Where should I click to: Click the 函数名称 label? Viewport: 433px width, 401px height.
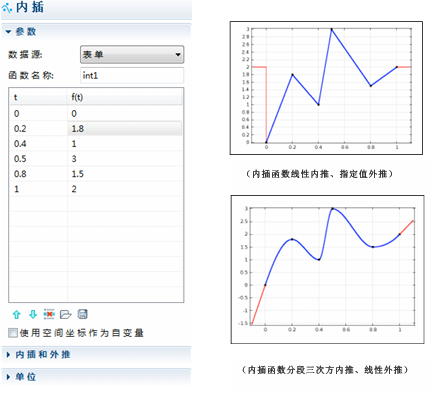(x=31, y=76)
